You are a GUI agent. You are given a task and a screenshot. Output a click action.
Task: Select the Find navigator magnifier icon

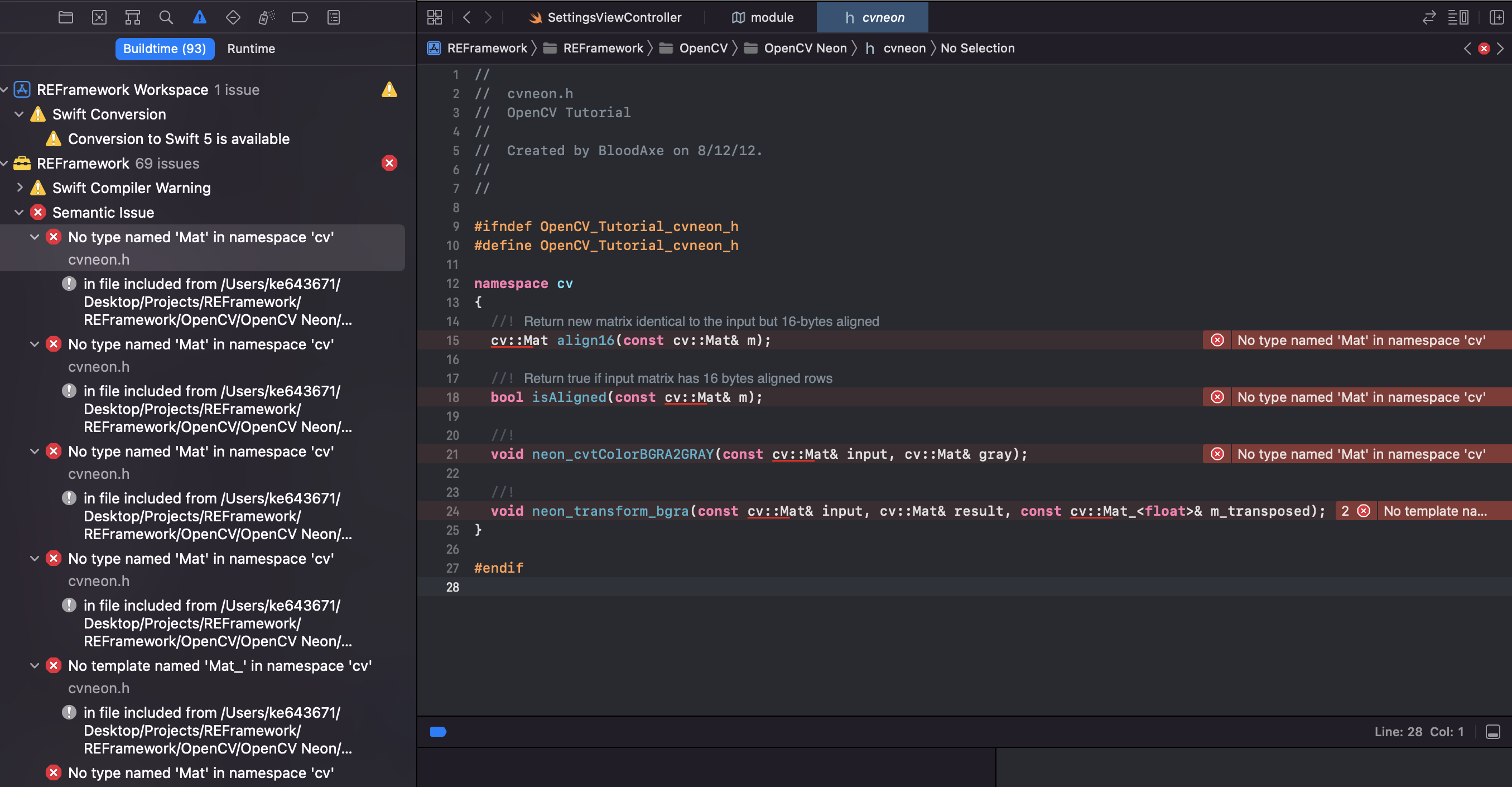166,18
